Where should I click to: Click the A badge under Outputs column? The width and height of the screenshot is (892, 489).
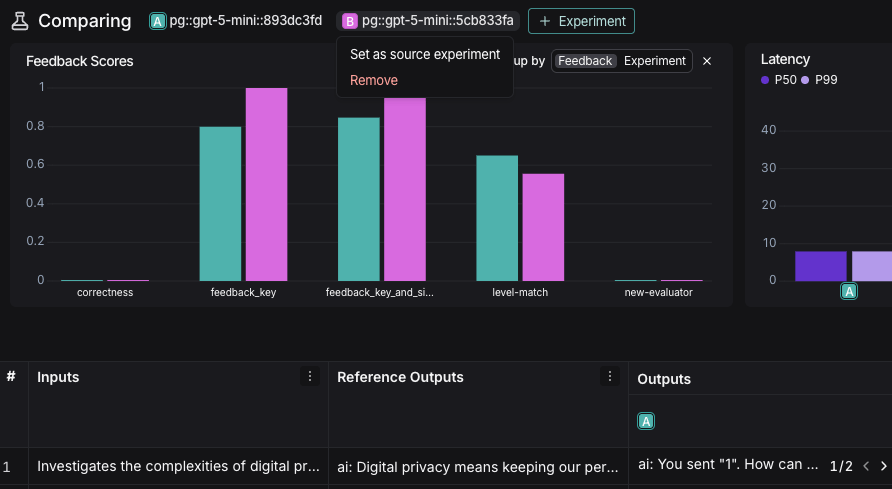(646, 421)
